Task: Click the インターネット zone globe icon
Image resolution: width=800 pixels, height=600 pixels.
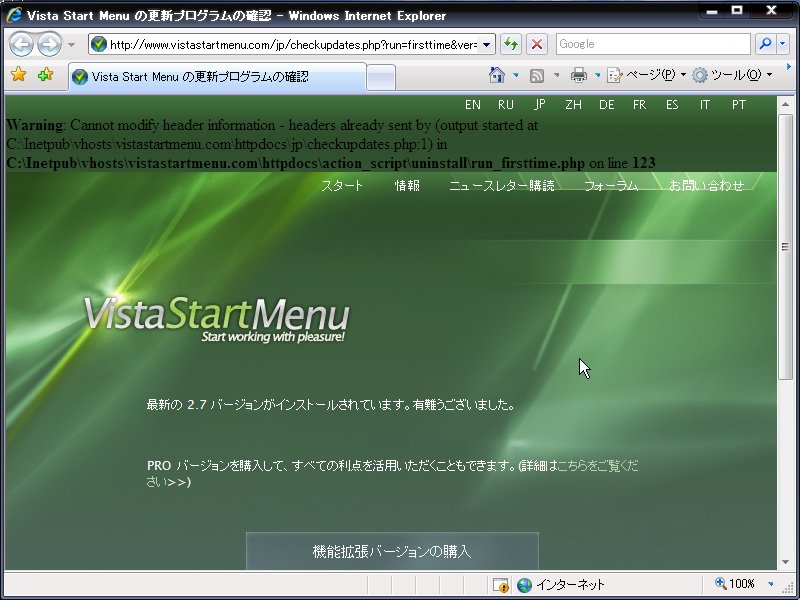Action: 524,585
